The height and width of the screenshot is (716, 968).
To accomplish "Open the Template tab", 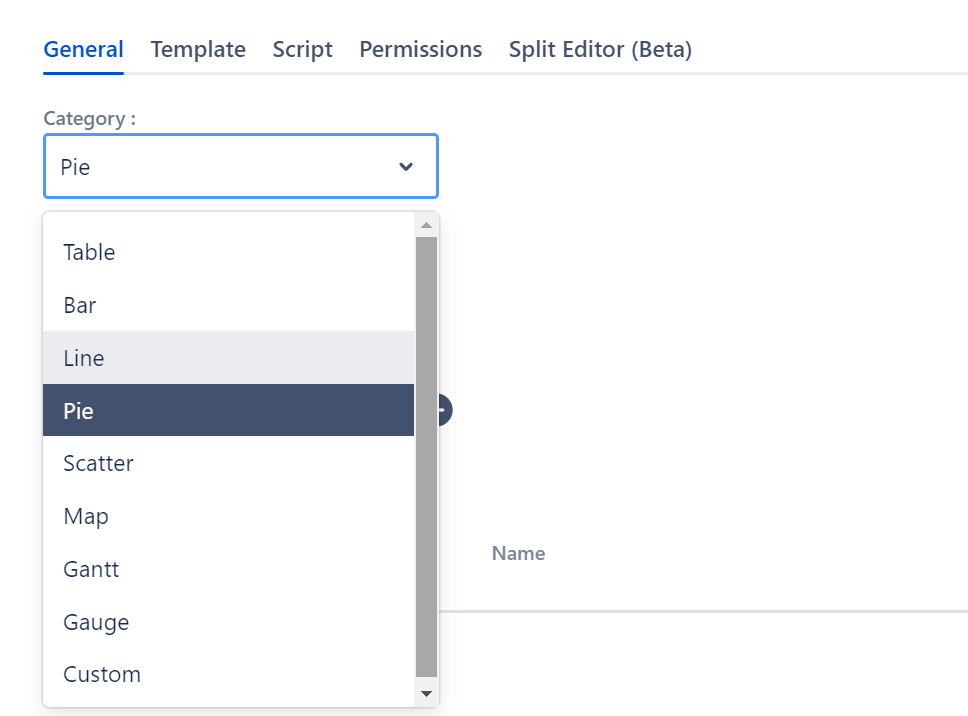I will (198, 49).
